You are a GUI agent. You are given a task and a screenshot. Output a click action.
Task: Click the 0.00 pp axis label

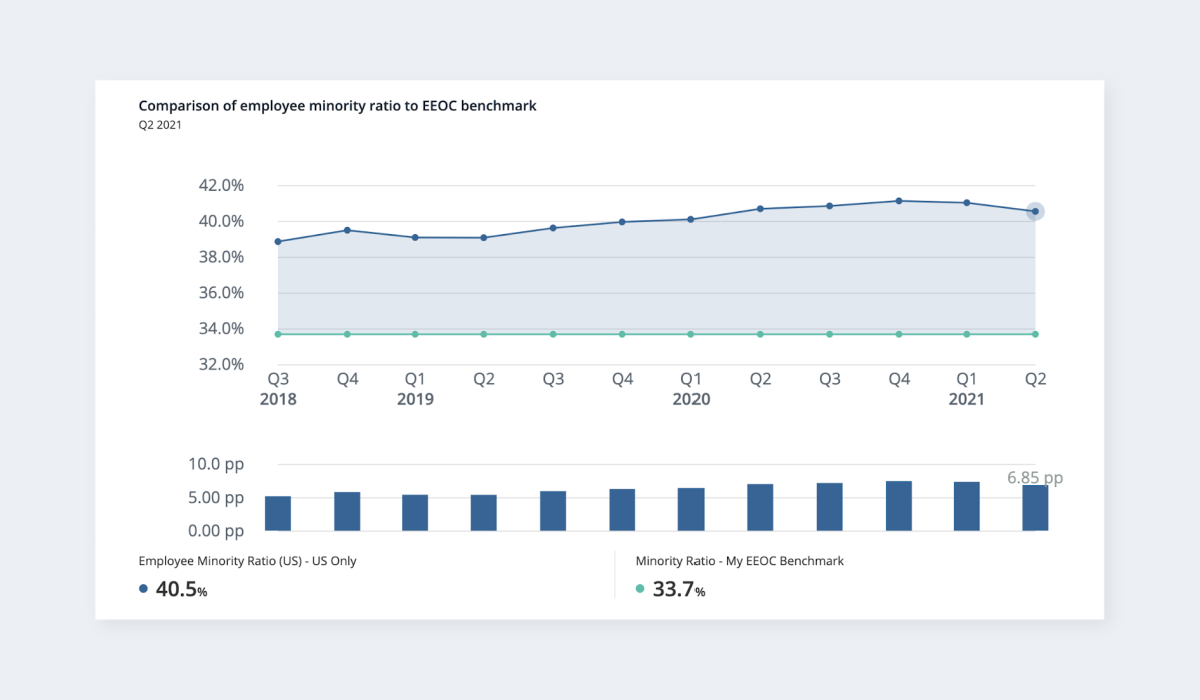pos(216,531)
